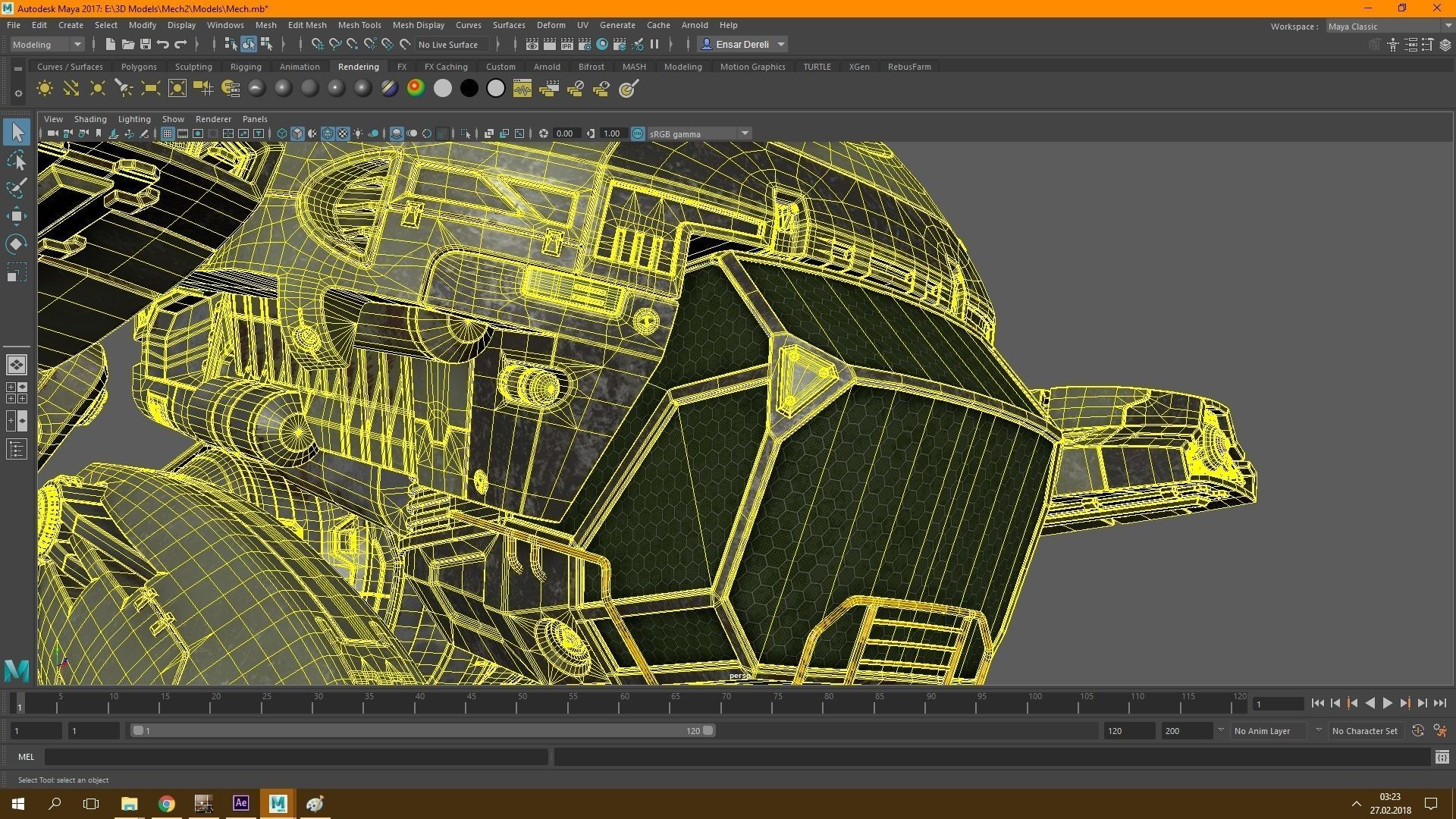Toggle auto keyframe icon
The width and height of the screenshot is (1456, 819).
[1418, 731]
